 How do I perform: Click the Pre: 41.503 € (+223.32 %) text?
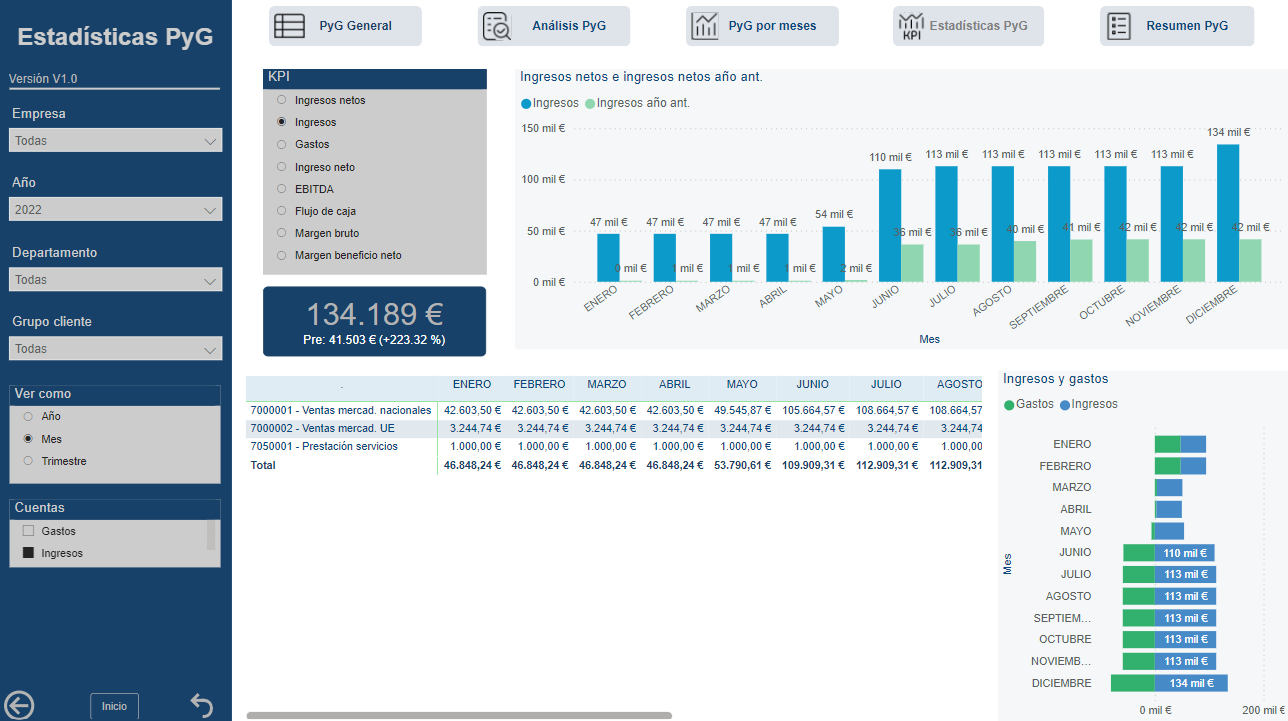pos(374,340)
